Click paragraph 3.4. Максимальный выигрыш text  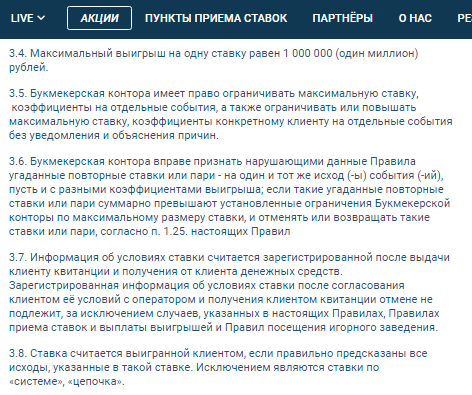coord(213,60)
